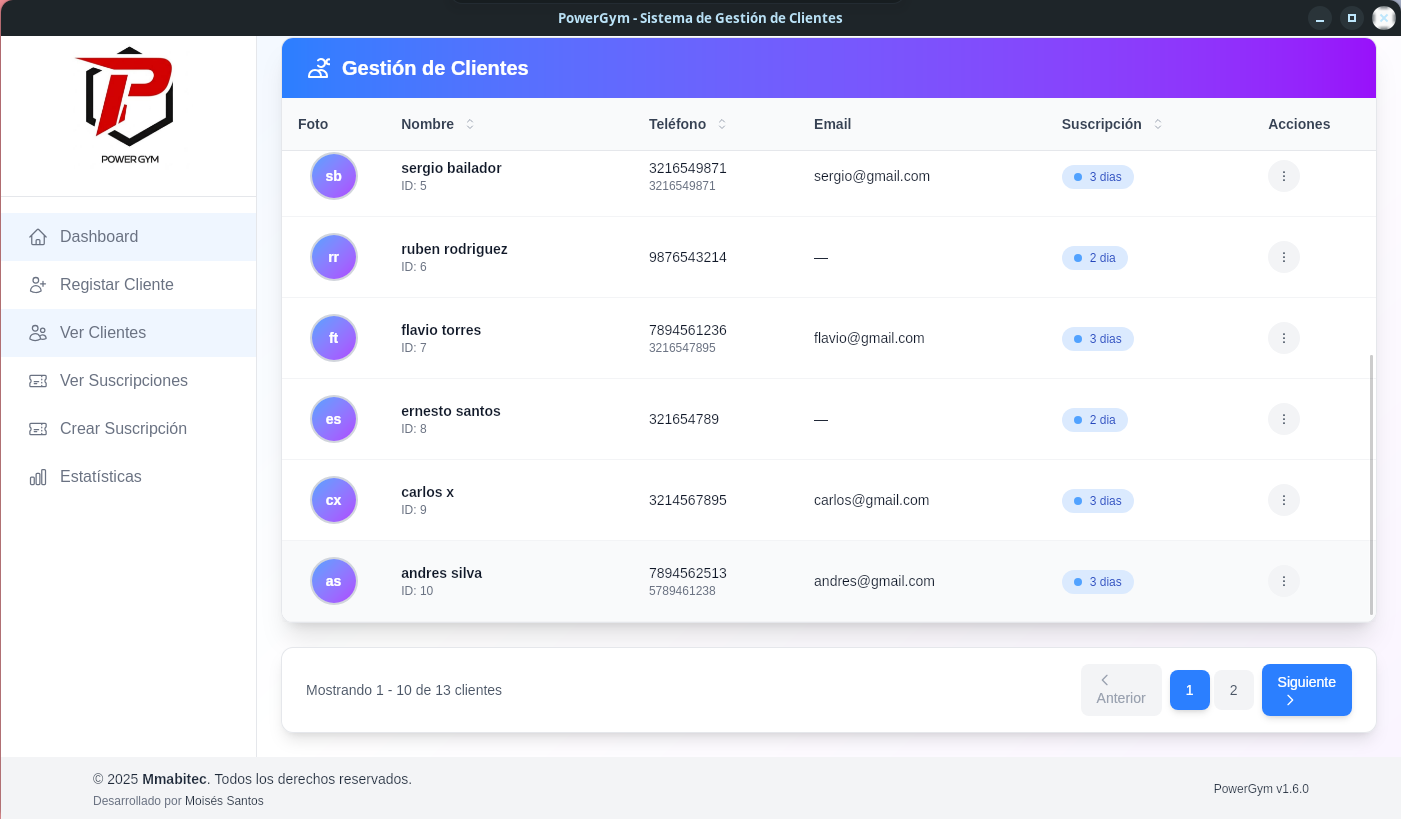Open Ver Suscripciones in the sidebar
The width and height of the screenshot is (1401, 819).
tap(129, 381)
